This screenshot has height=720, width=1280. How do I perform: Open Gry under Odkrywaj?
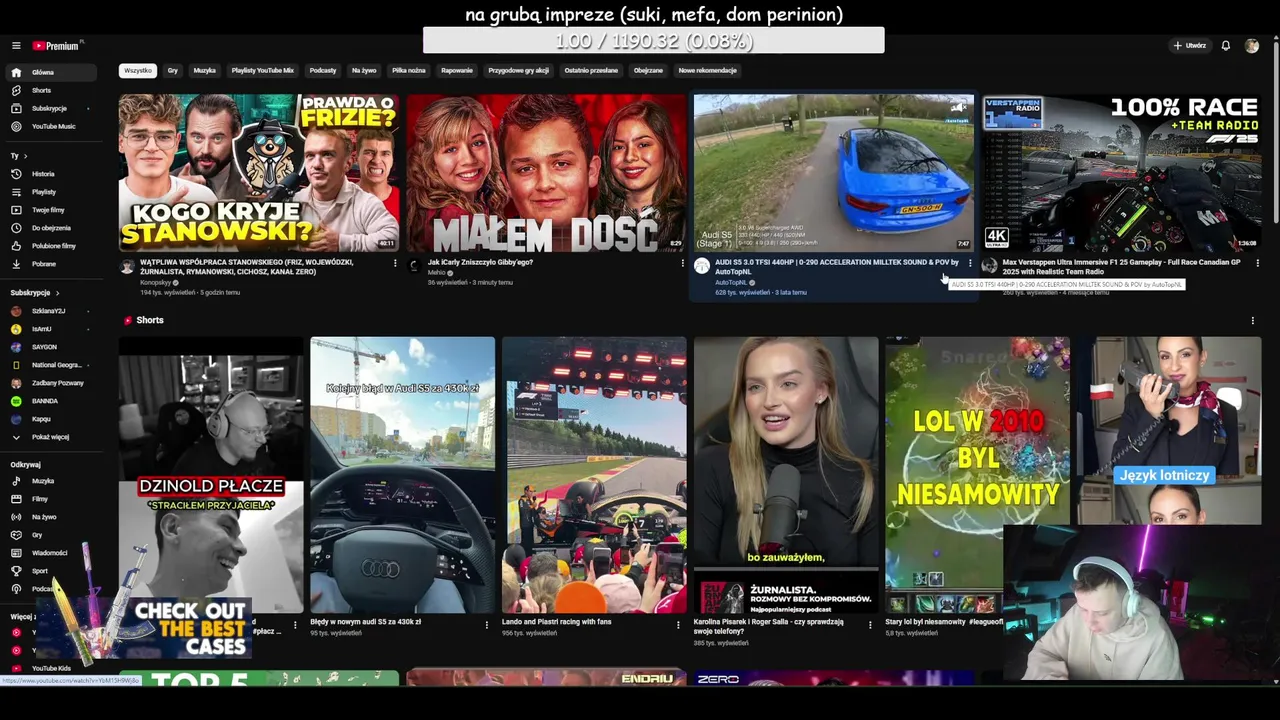point(37,535)
